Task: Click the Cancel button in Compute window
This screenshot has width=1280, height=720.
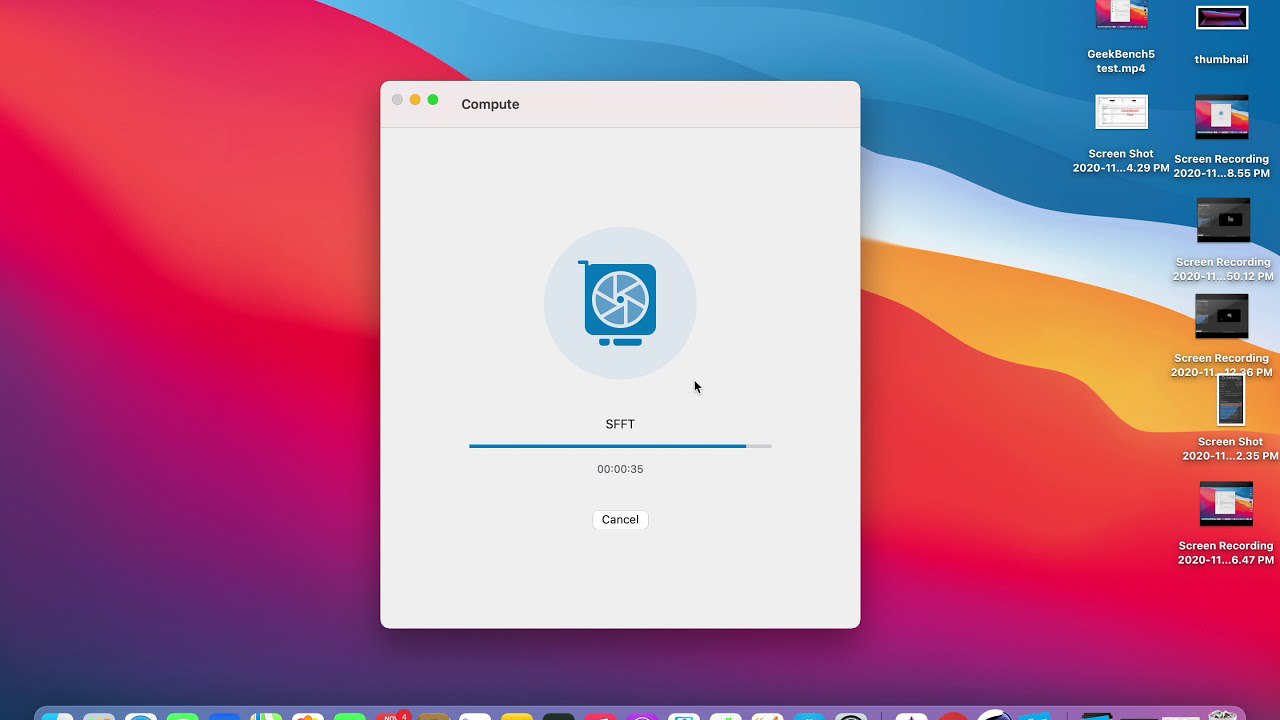Action: click(x=620, y=519)
